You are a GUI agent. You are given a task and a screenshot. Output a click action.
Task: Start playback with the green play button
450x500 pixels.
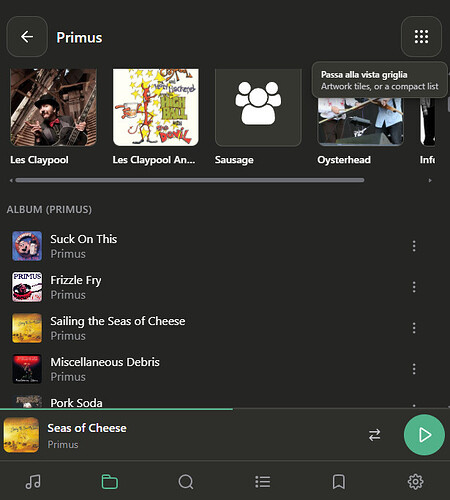[424, 435]
